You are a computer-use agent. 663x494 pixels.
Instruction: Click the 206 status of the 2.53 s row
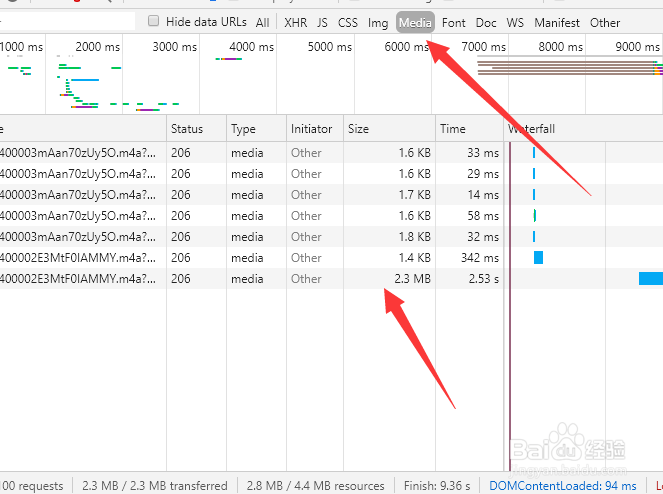tap(181, 279)
